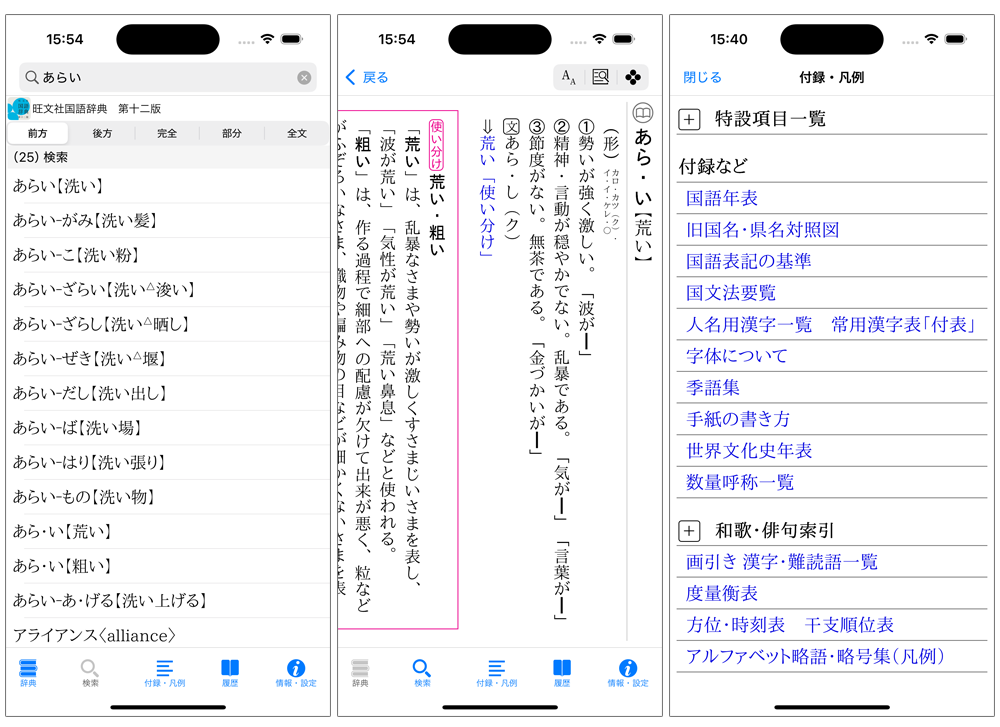Tap the four-leaf clover icon
1000x727 pixels.
632,77
